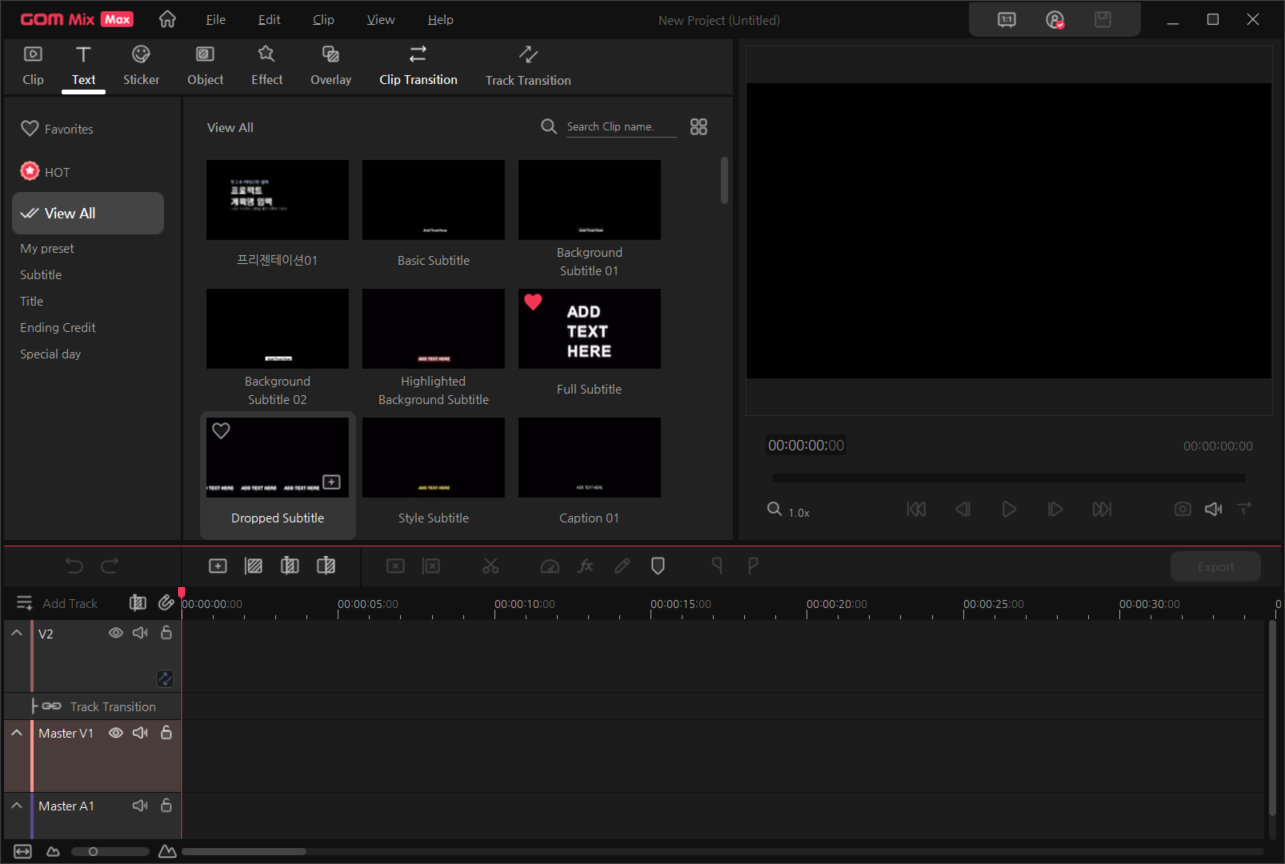
Task: Lock the V2 track
Action: [x=166, y=633]
